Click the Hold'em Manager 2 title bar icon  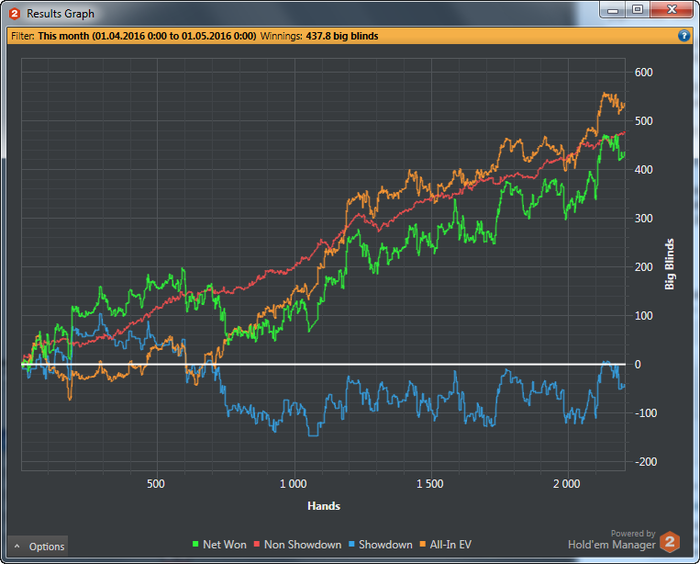pyautogui.click(x=15, y=14)
